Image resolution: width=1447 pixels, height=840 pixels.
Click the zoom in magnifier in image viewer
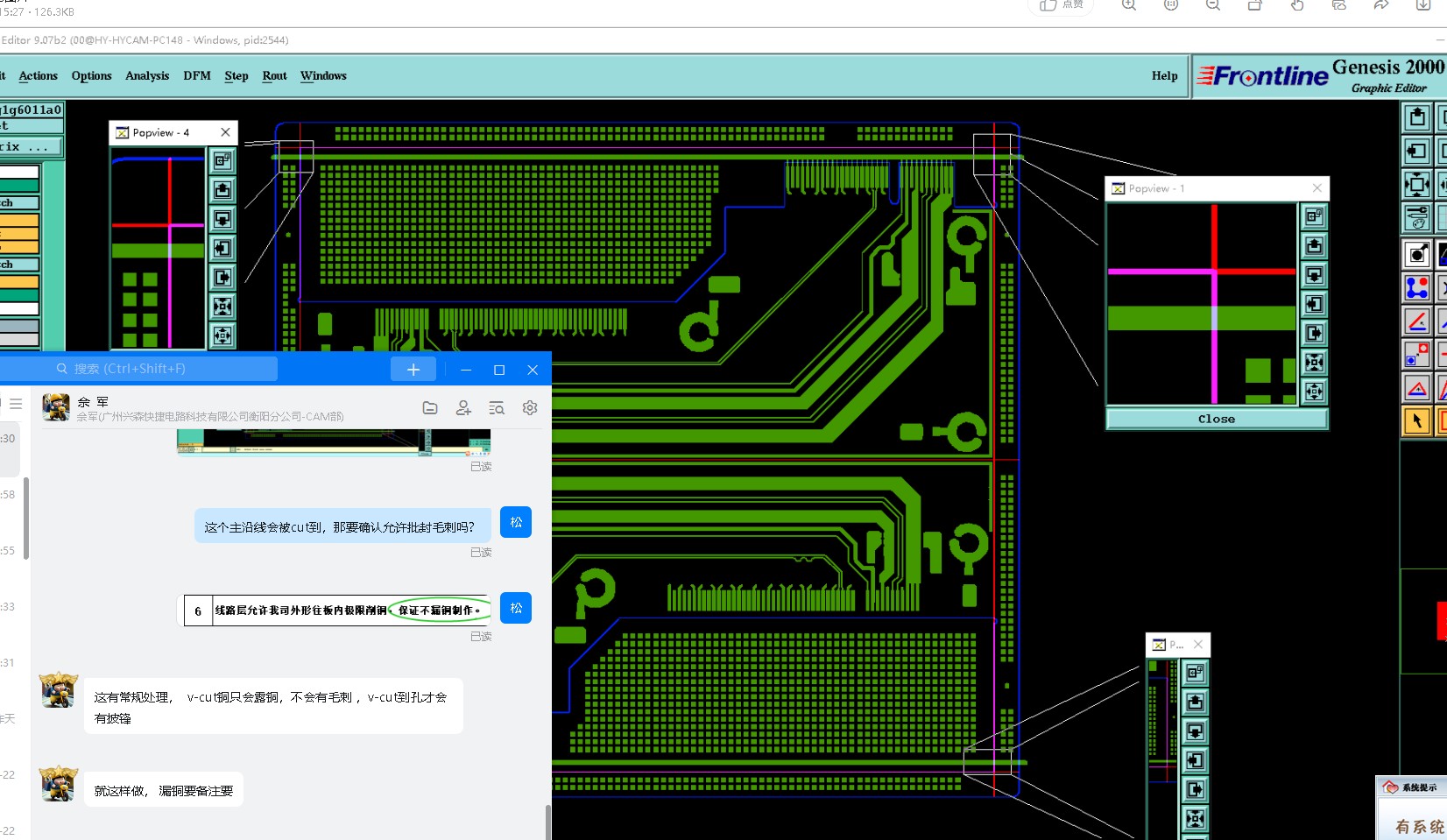pos(1129,5)
